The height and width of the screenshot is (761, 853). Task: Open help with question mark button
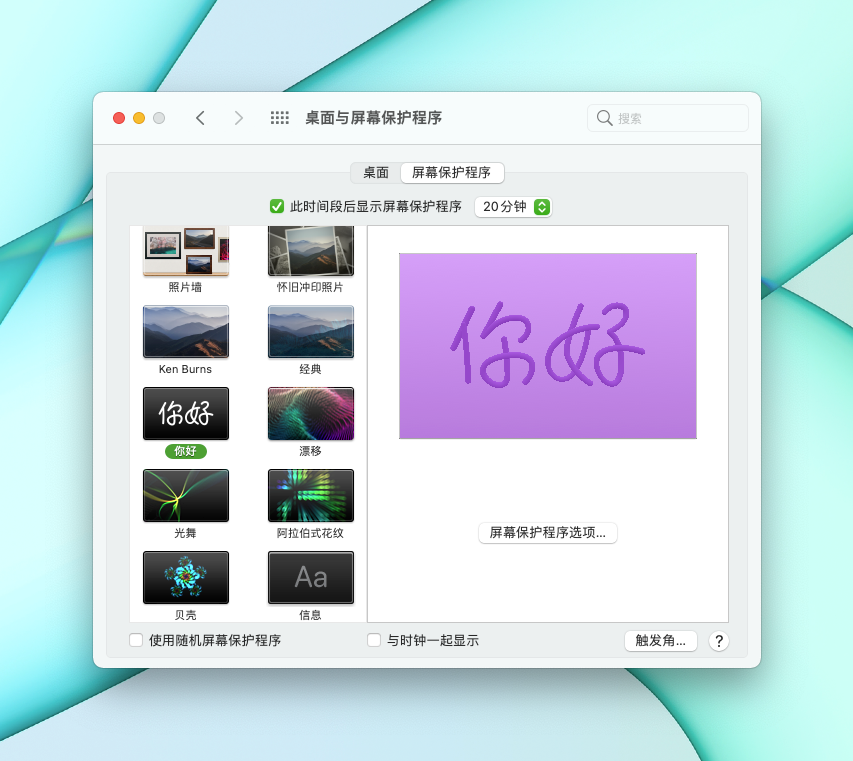(719, 641)
